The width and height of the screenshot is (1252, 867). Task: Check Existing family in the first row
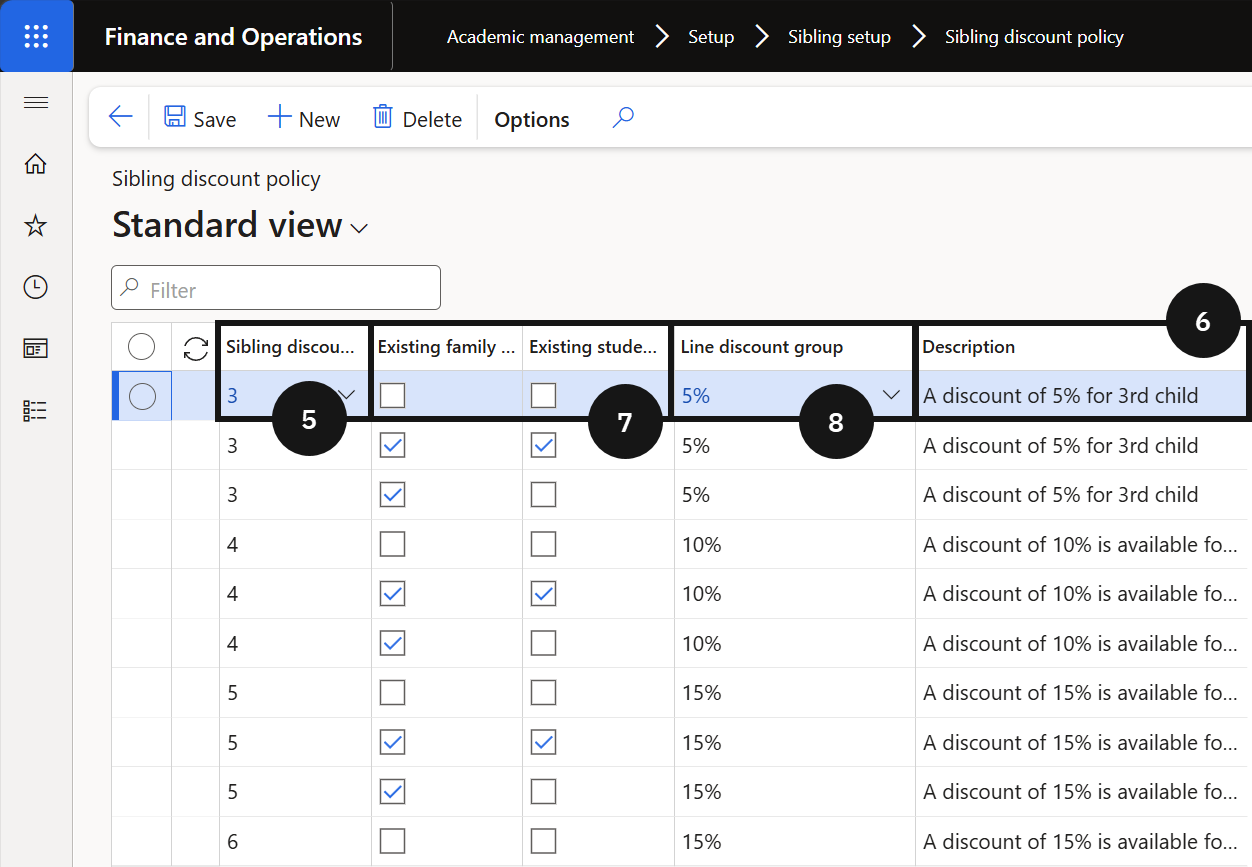coord(393,396)
